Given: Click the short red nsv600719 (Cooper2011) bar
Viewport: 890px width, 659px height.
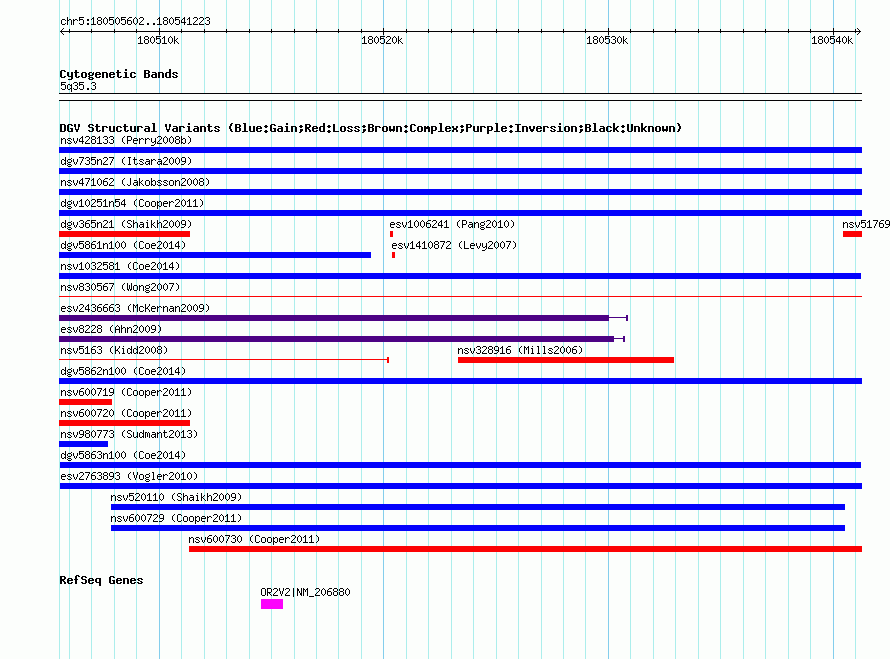Looking at the screenshot, I should (x=85, y=402).
